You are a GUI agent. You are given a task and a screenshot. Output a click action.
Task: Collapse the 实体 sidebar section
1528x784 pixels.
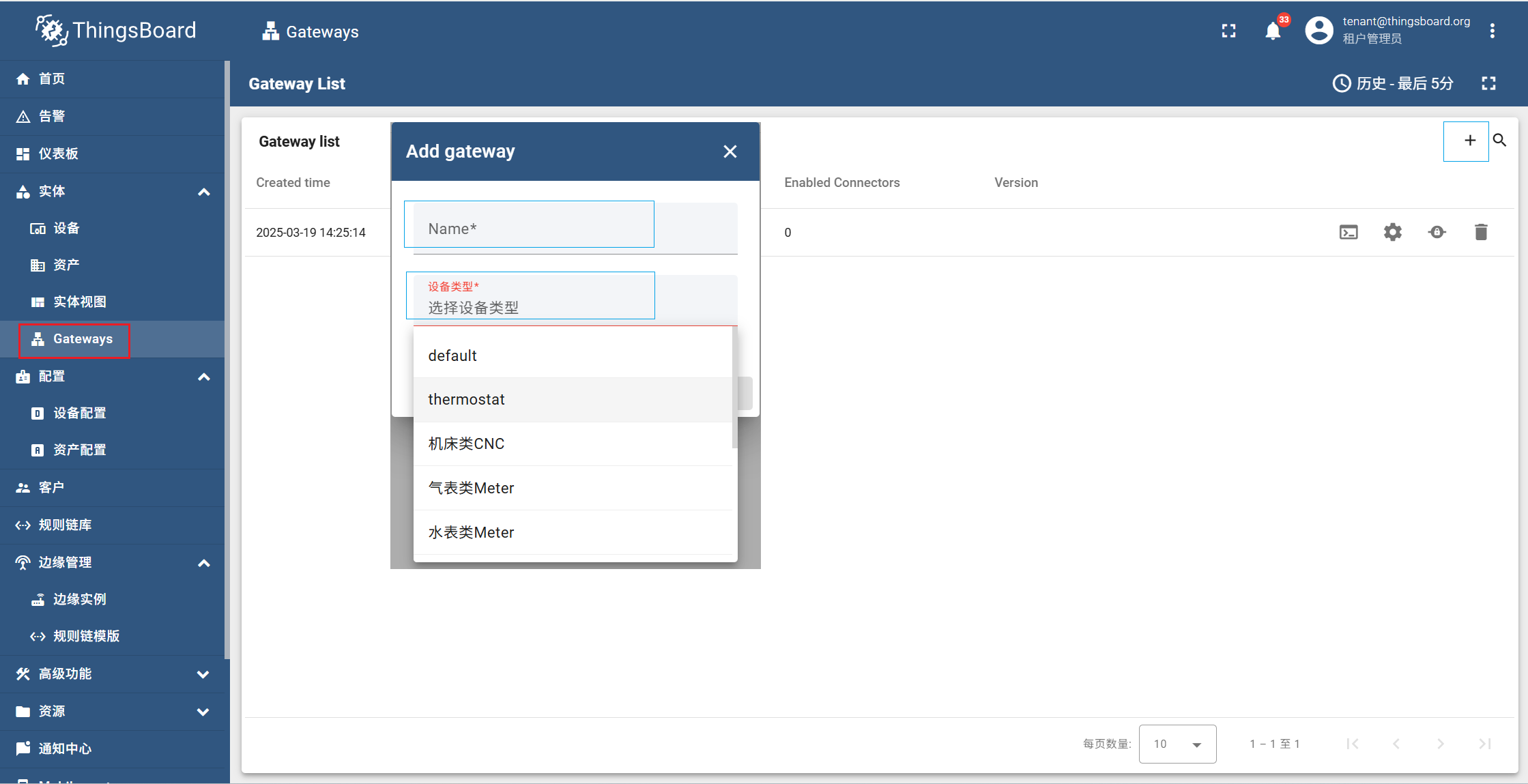203,192
